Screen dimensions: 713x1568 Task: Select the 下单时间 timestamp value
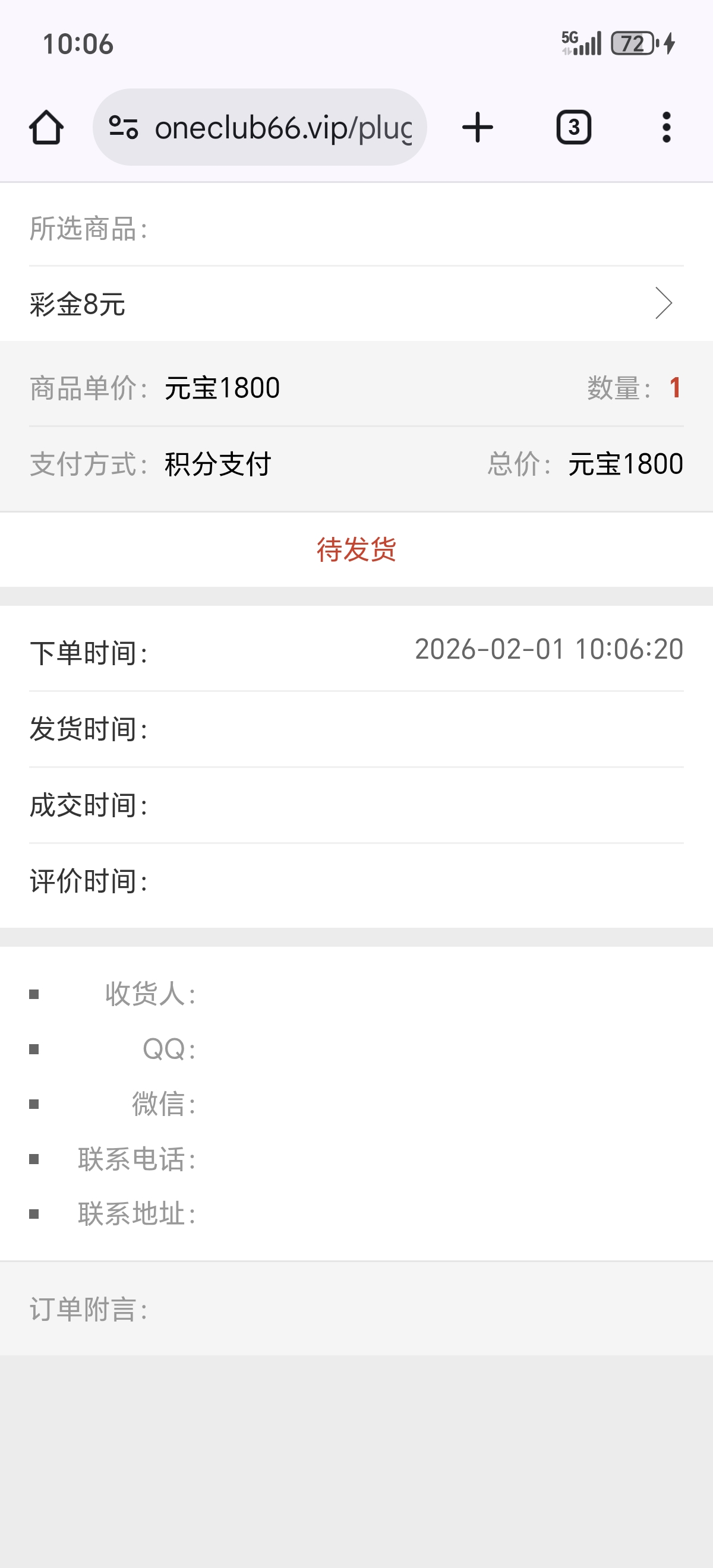(548, 649)
